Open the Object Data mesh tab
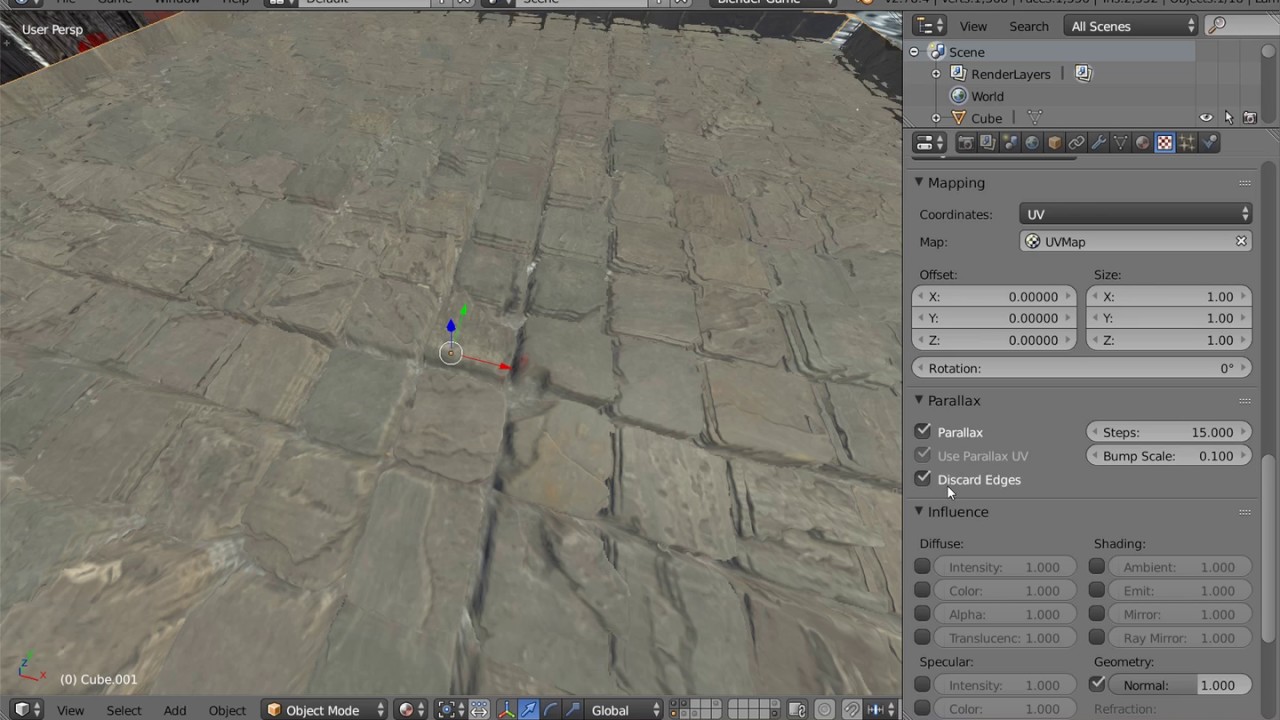 click(x=1120, y=143)
